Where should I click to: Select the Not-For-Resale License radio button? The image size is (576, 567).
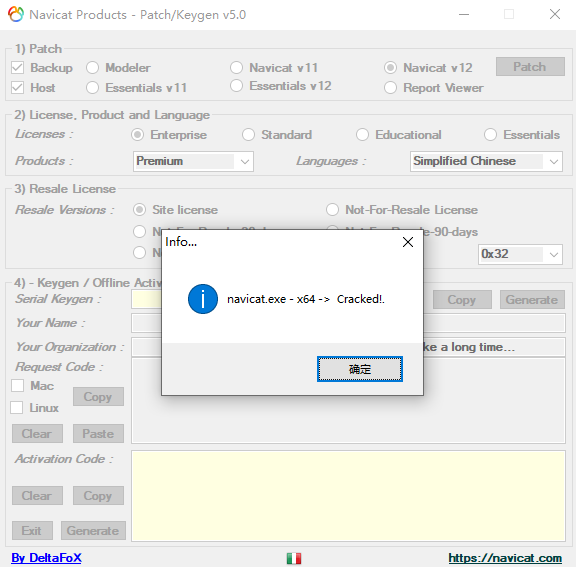pos(332,210)
